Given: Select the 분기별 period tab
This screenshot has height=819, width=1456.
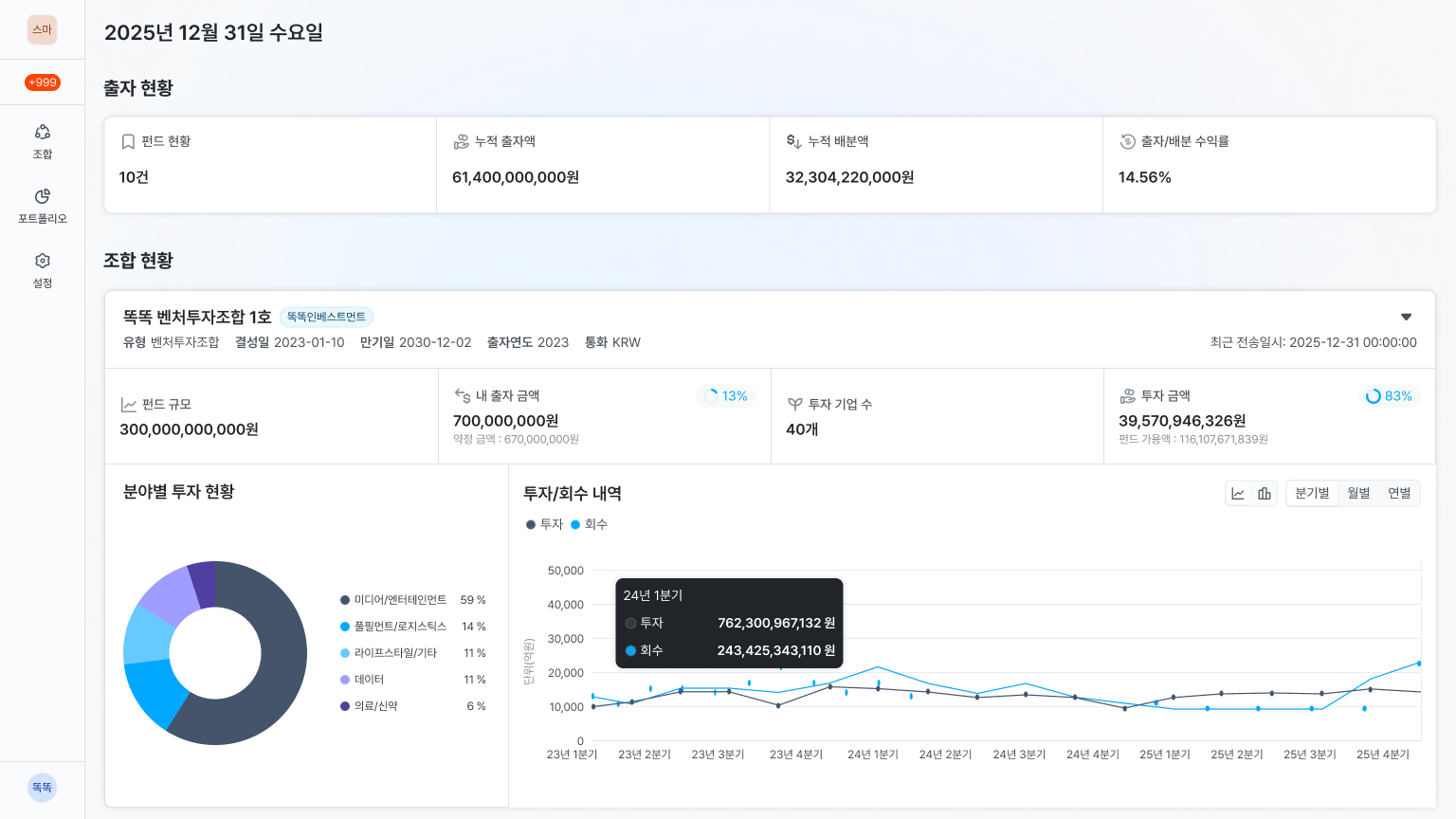Looking at the screenshot, I should point(1312,493).
